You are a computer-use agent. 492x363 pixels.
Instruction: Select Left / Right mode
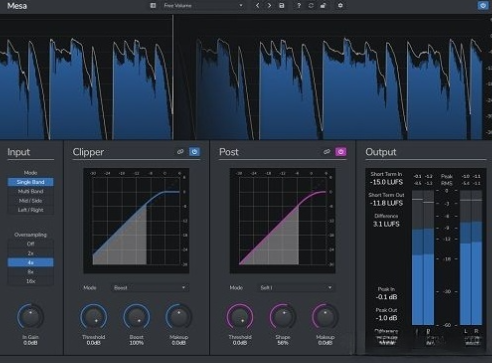coord(30,210)
